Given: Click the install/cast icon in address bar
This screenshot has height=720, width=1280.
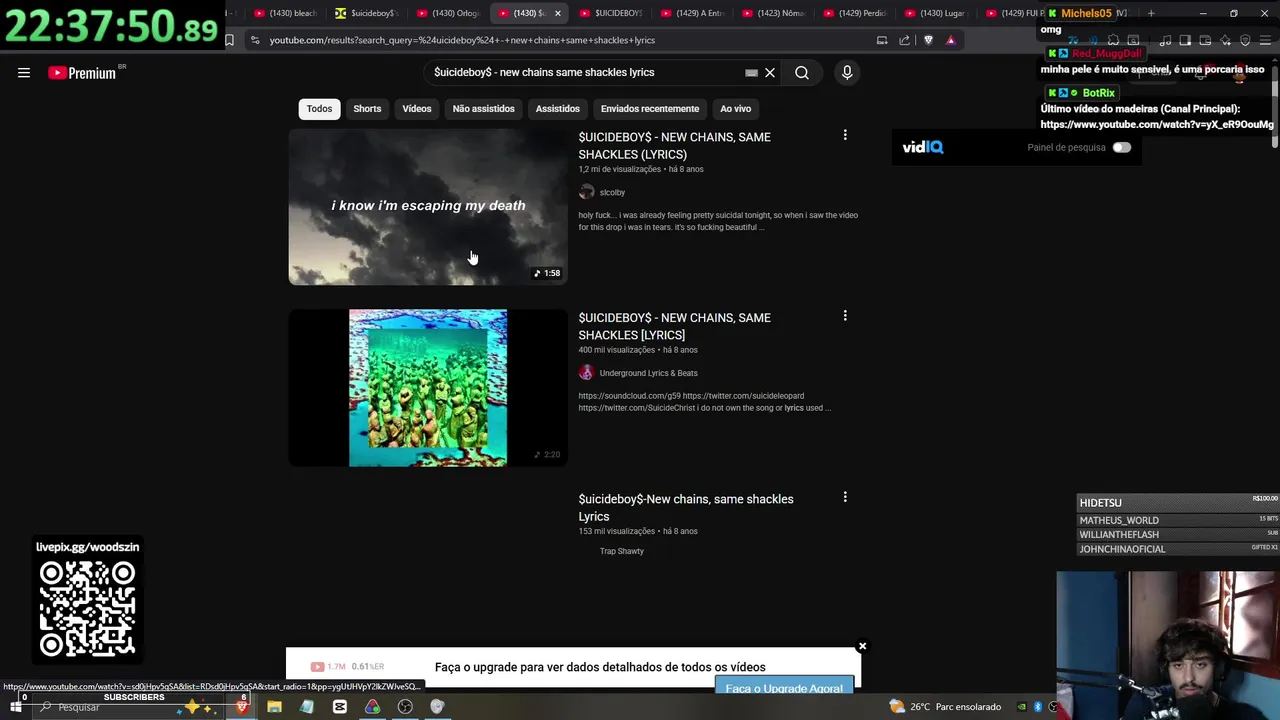Looking at the screenshot, I should point(882,40).
